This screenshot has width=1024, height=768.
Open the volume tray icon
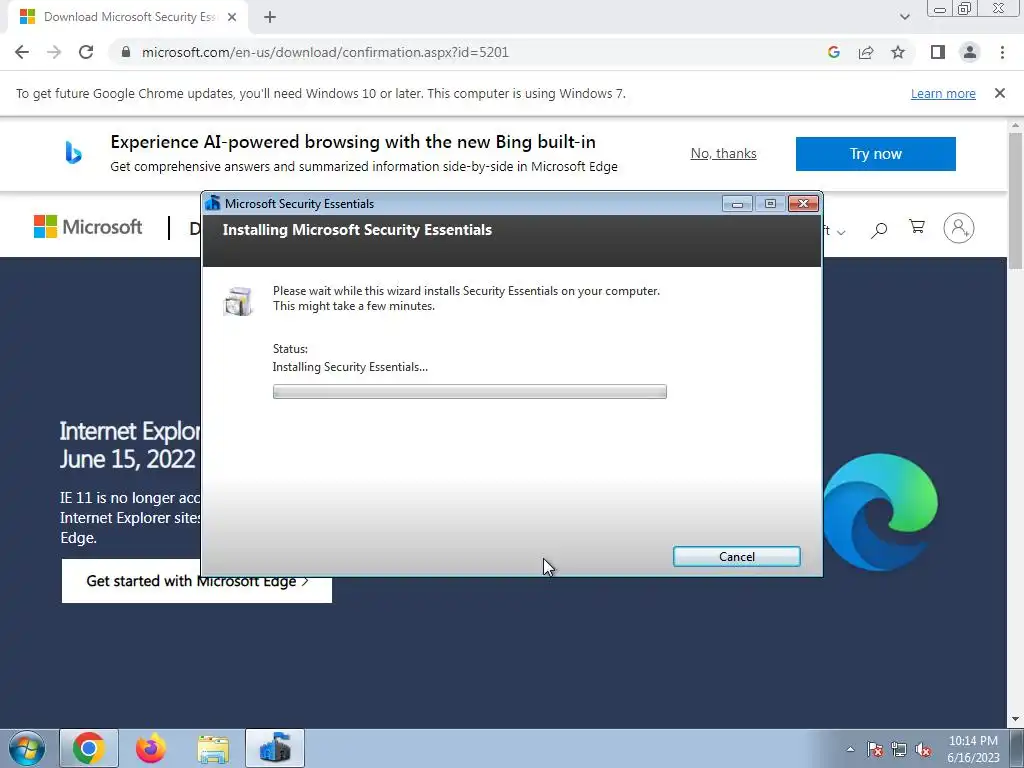pyautogui.click(x=923, y=749)
